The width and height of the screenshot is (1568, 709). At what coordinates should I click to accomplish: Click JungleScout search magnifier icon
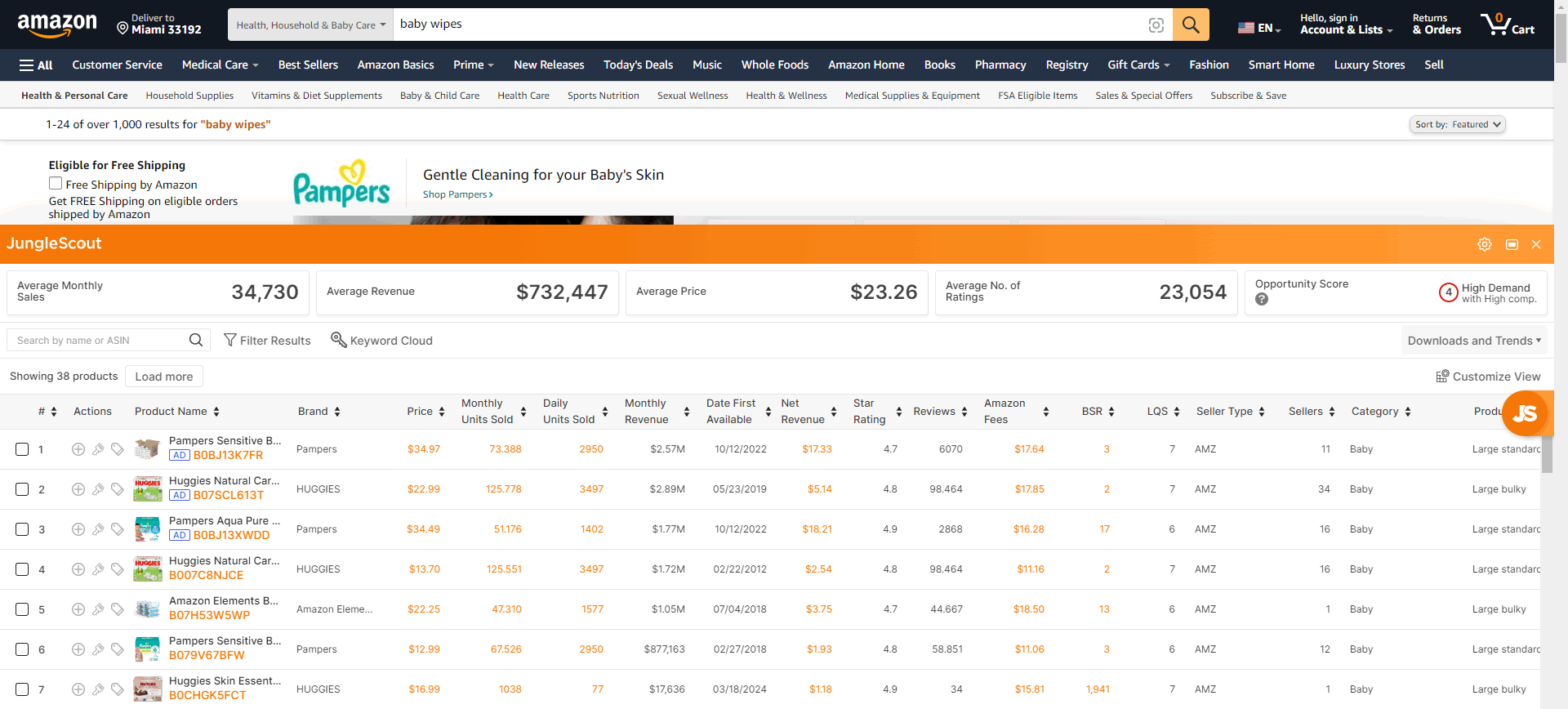click(x=196, y=340)
